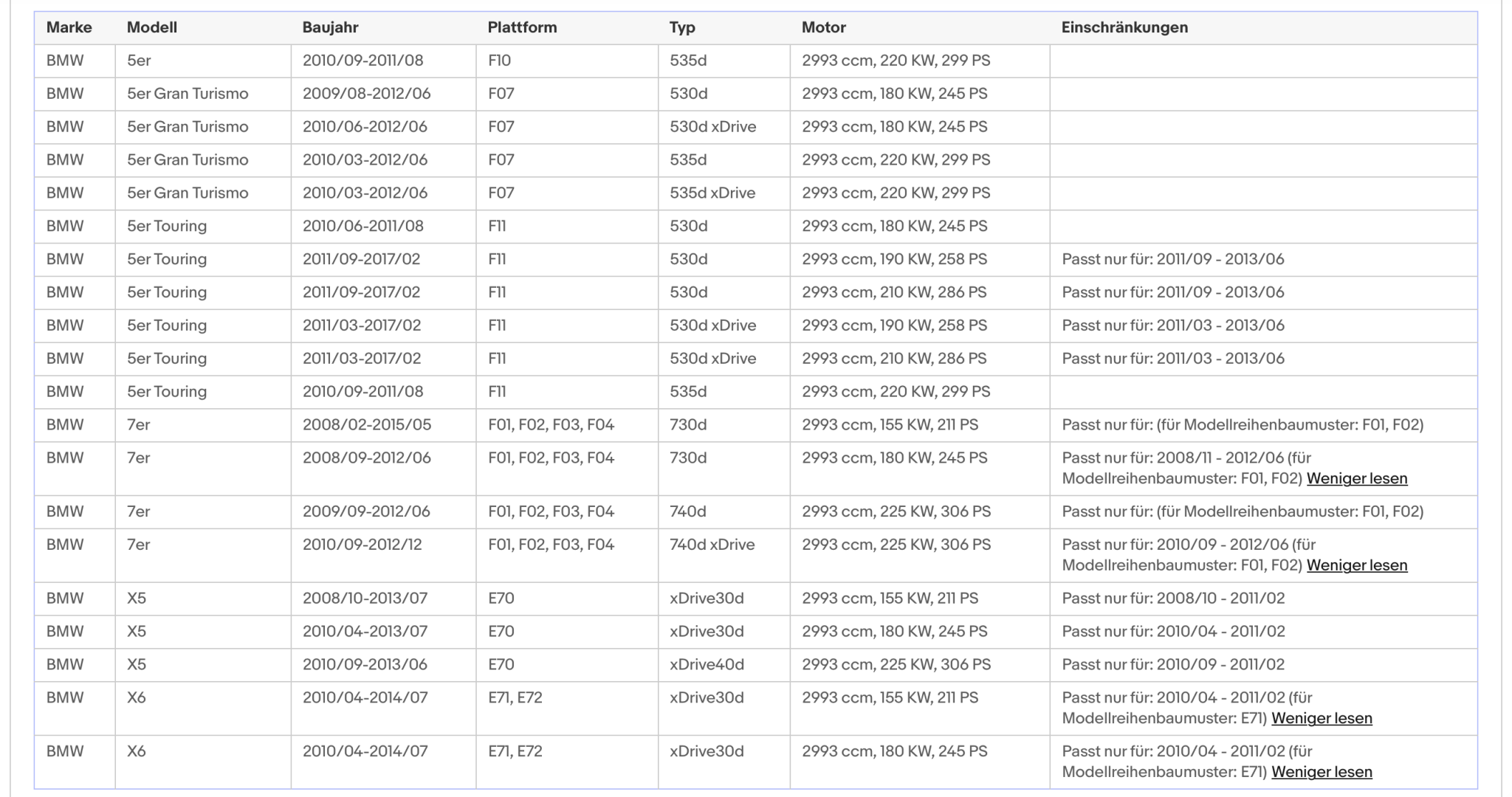The image size is (1512, 797).
Task: Click the Plattform column header
Action: click(x=522, y=27)
